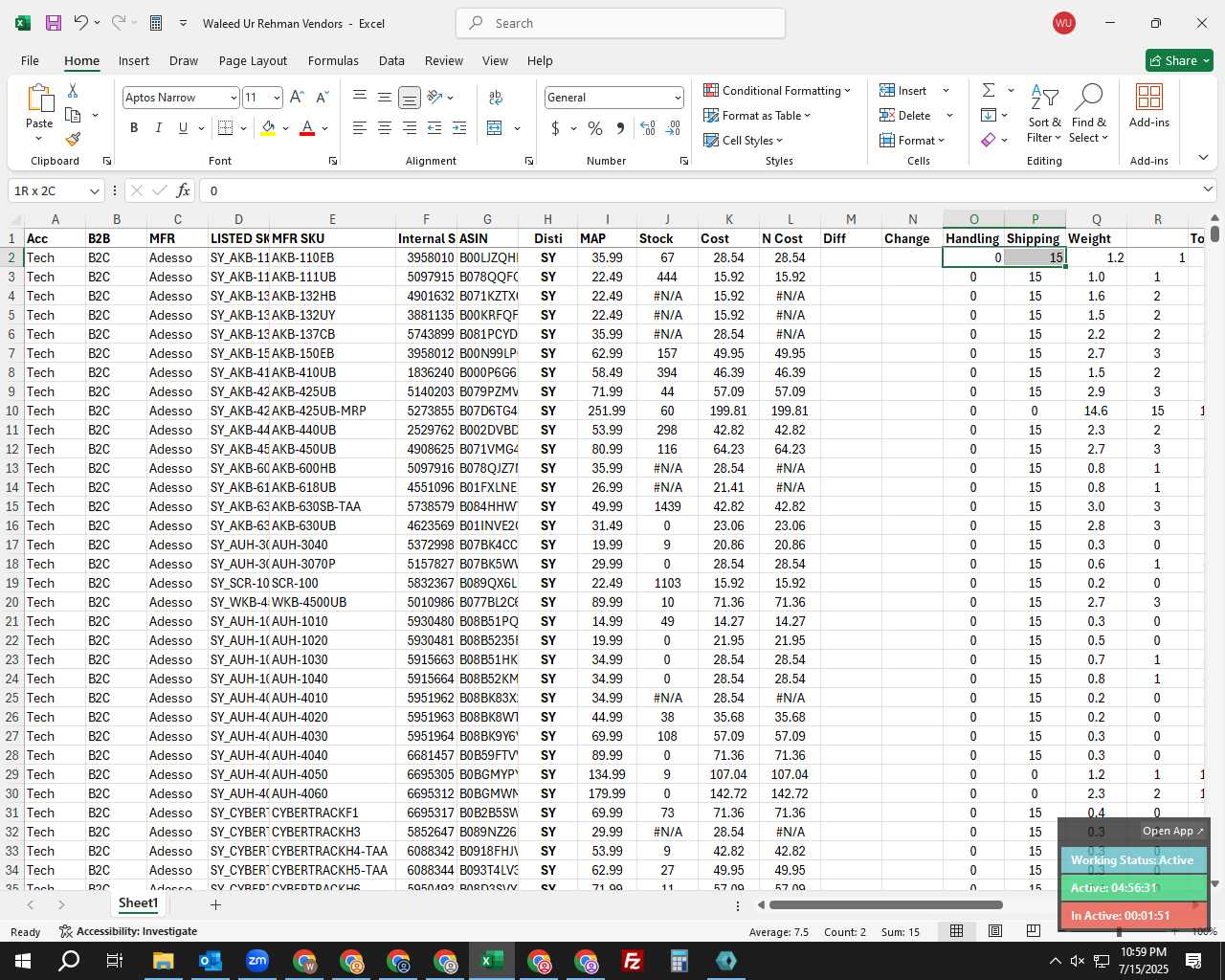
Task: Copy the selected cells
Action: point(73,115)
